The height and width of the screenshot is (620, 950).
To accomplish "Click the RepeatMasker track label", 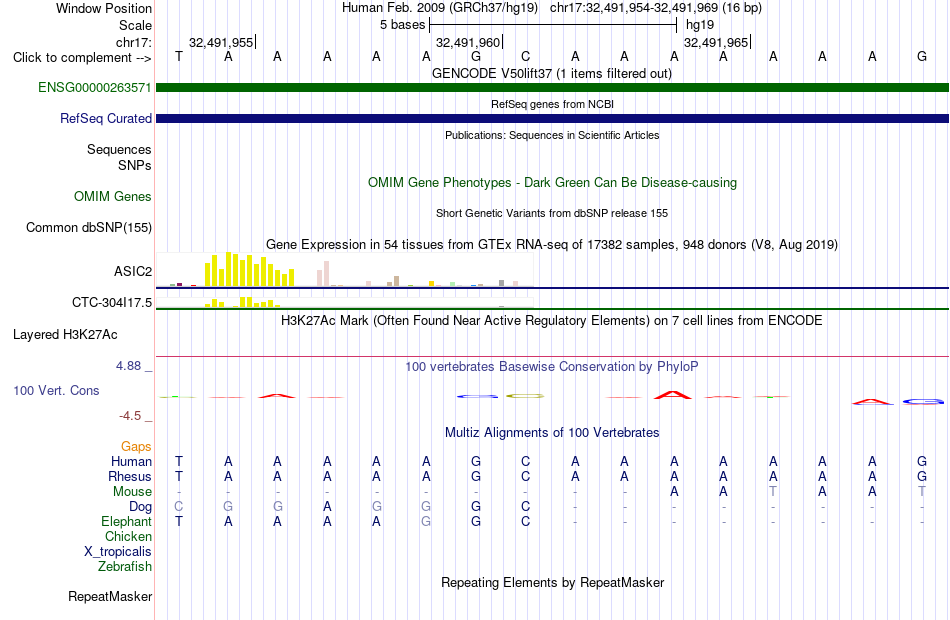I will click(110, 596).
